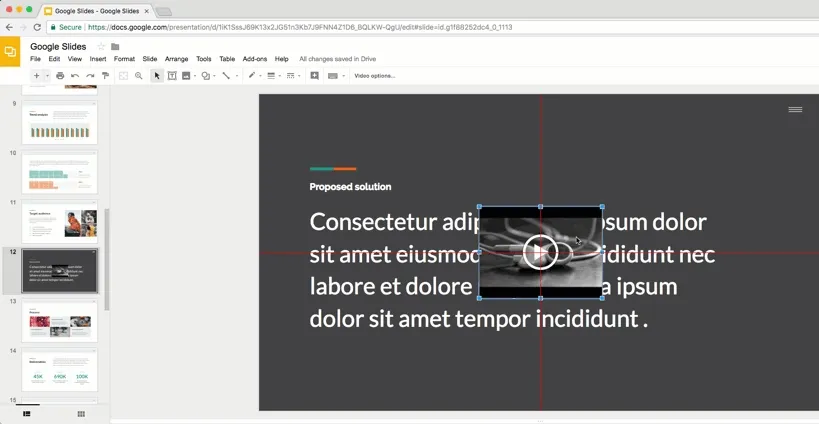Switch to grid view icon

pos(81,414)
